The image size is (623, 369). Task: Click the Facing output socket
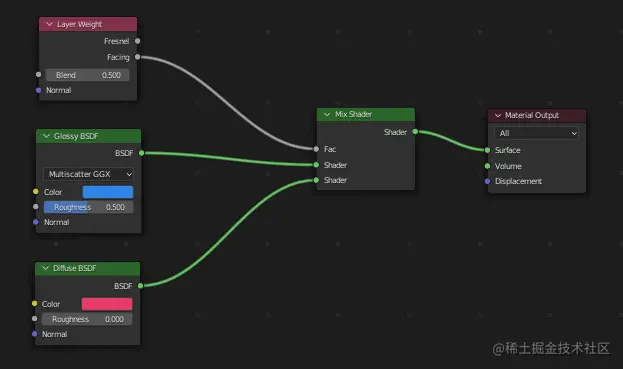pos(137,57)
